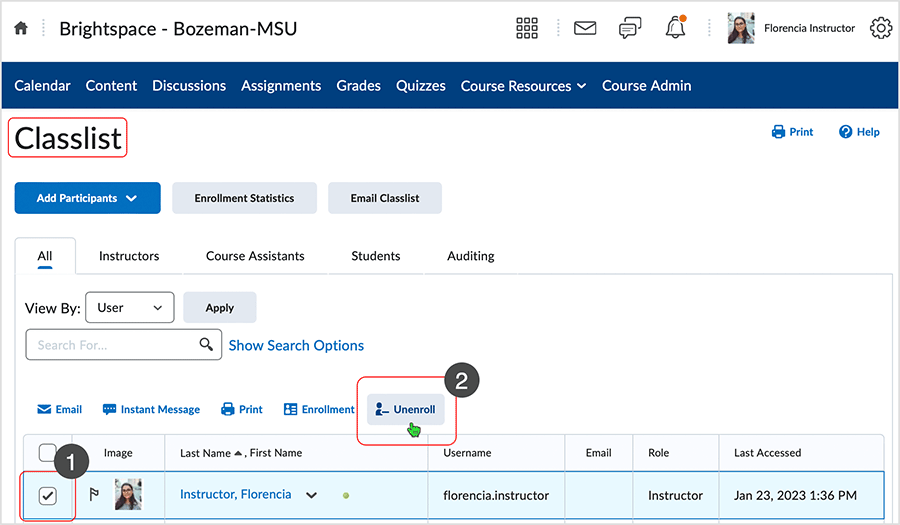Click the Instructor role cell
Screen dimensions: 900x525
(675, 495)
